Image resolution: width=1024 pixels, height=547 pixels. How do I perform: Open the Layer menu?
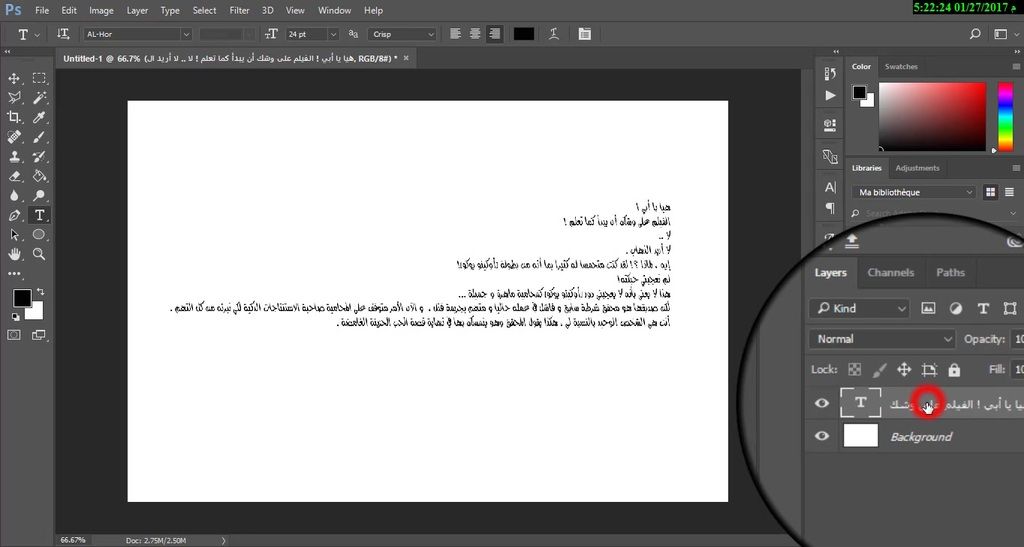click(x=136, y=10)
